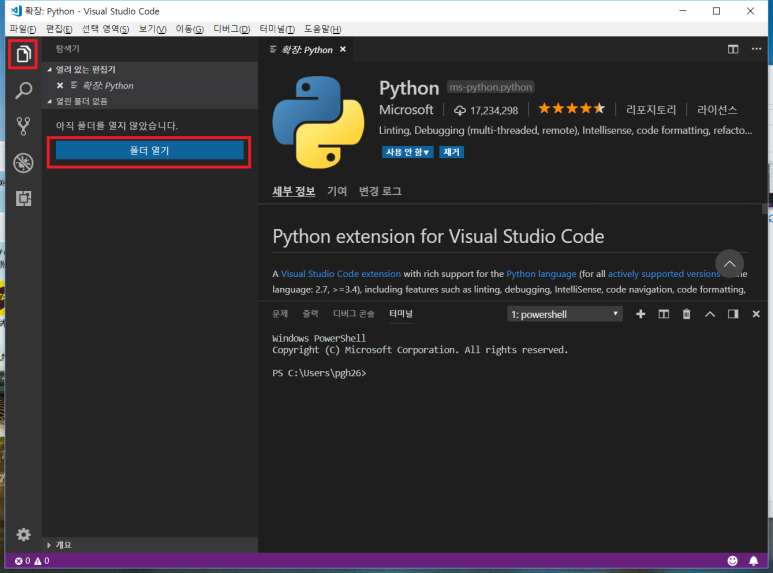The image size is (773, 573).
Task: Open the 리포지토리 link
Action: [651, 109]
